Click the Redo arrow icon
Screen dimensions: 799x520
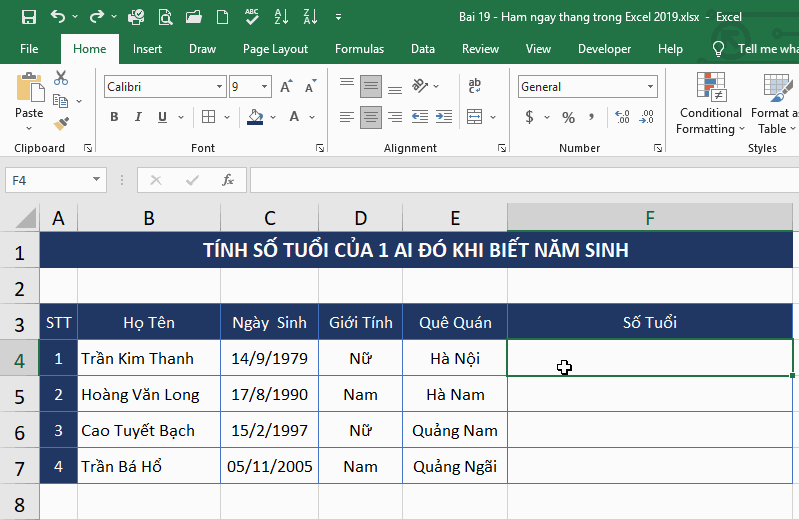[96, 17]
